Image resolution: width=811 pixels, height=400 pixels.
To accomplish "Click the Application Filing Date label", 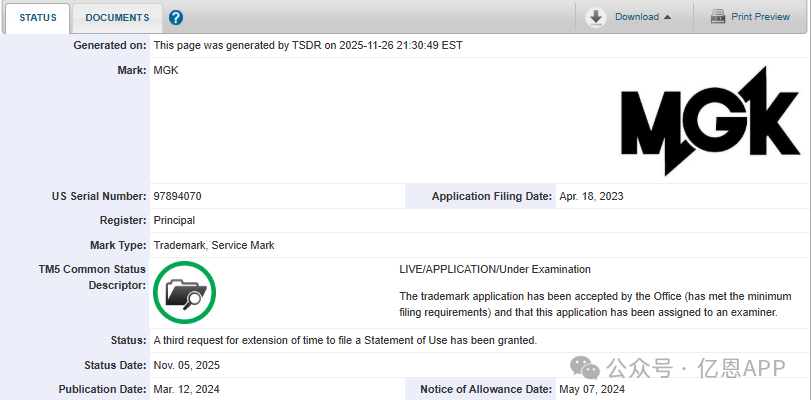I will (x=492, y=196).
